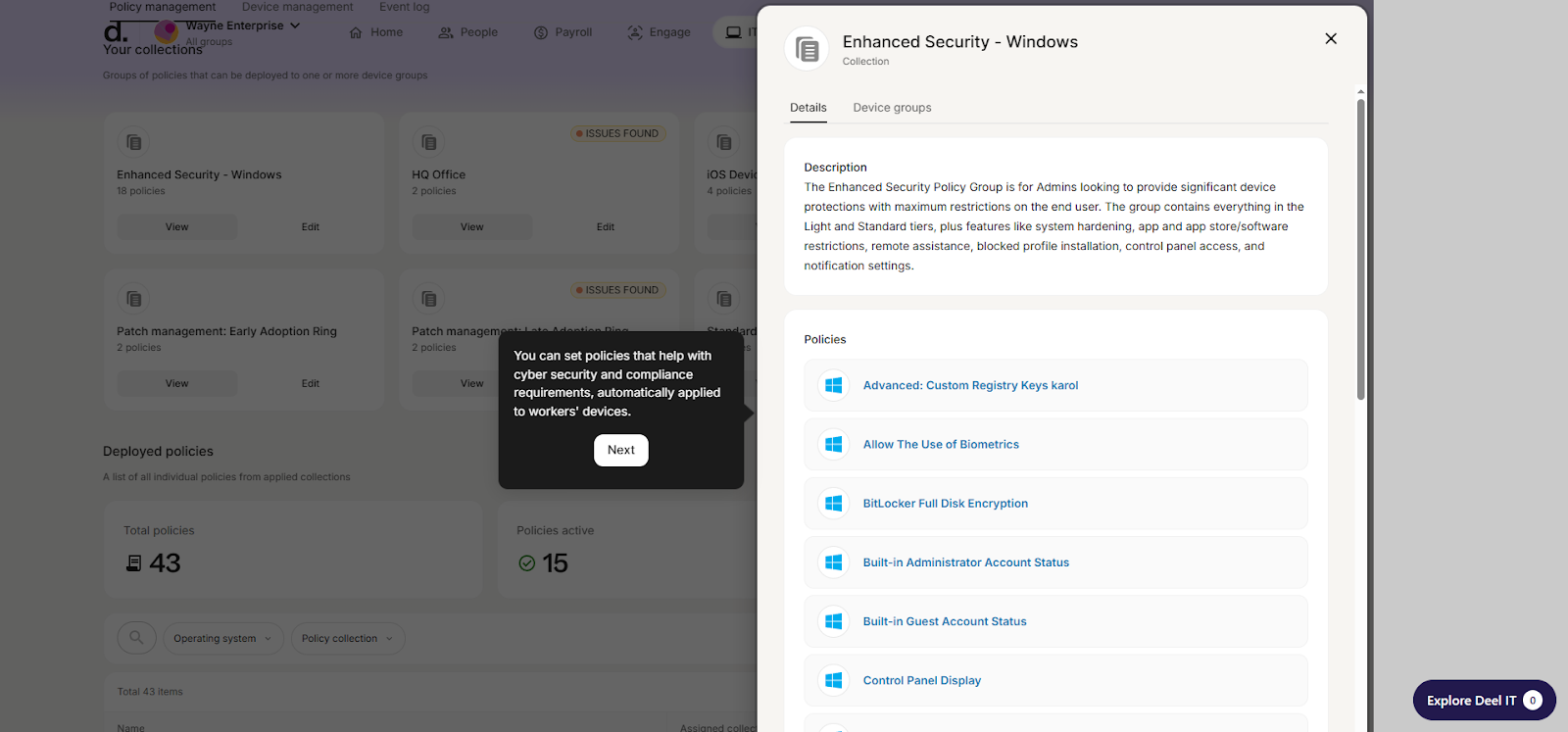This screenshot has width=1568, height=732.
Task: Click the side panel vertical scrollbar
Action: tap(1360, 245)
